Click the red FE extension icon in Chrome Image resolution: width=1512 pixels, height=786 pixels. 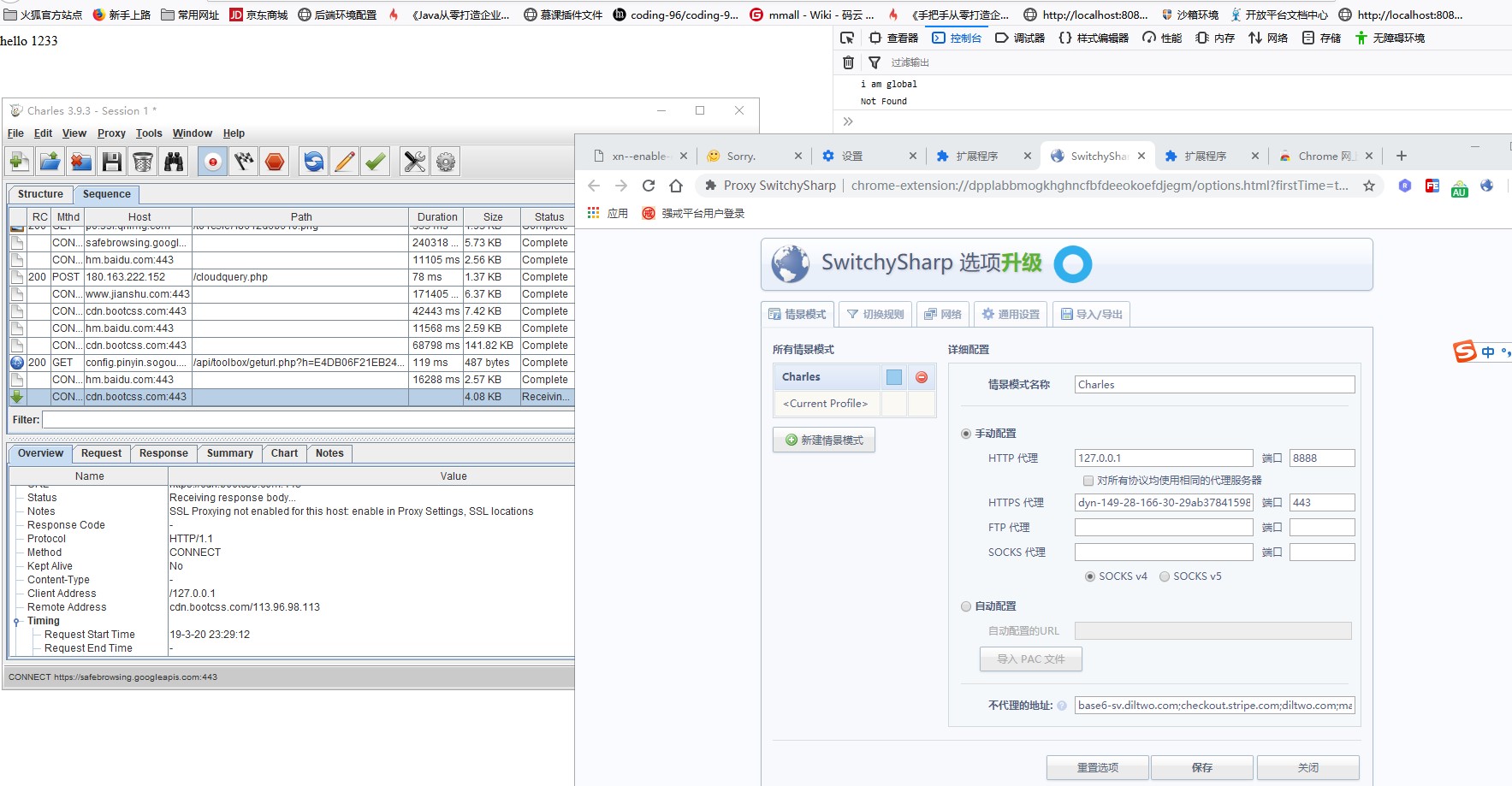(x=1432, y=186)
